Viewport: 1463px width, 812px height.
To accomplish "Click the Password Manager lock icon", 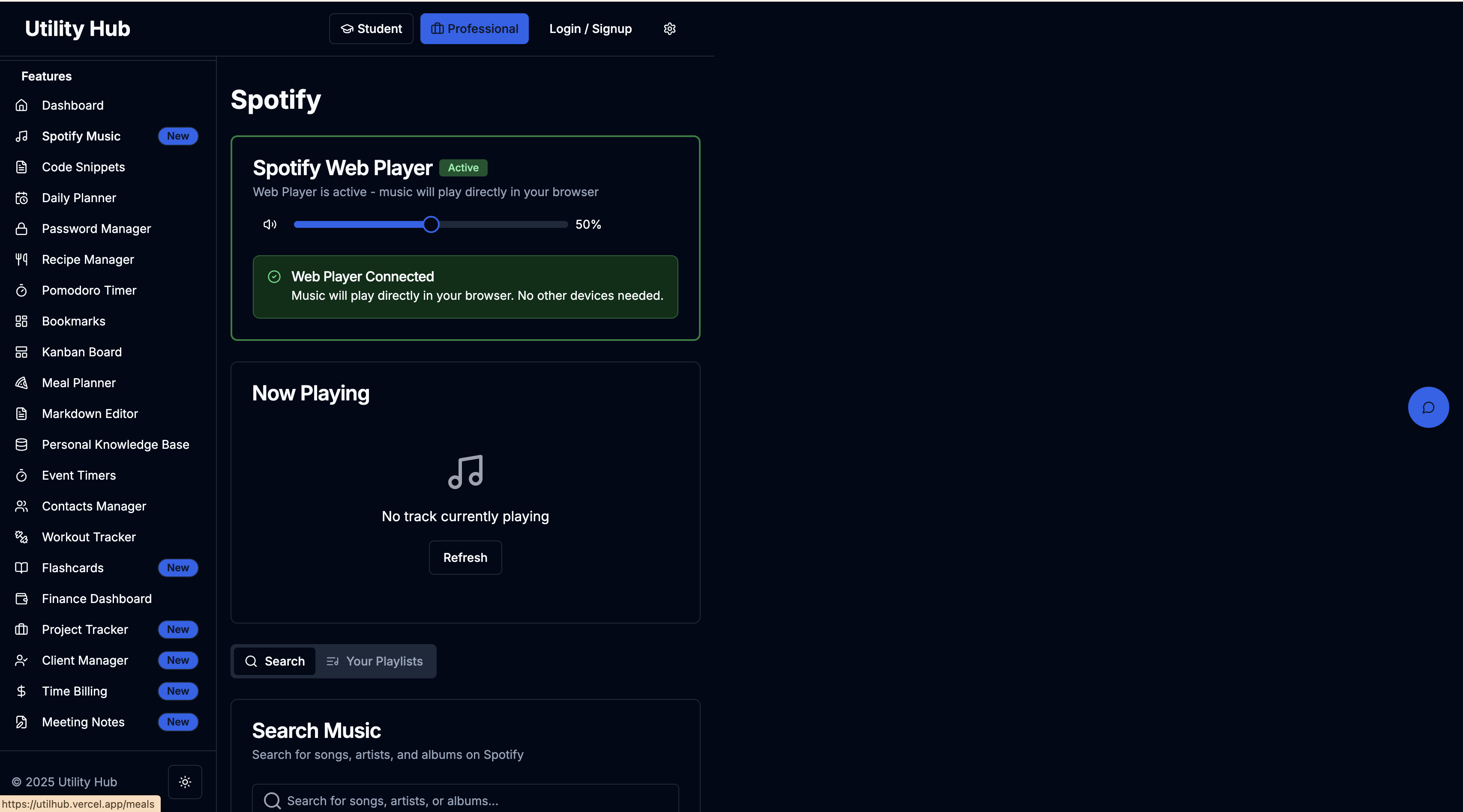I will [21, 229].
